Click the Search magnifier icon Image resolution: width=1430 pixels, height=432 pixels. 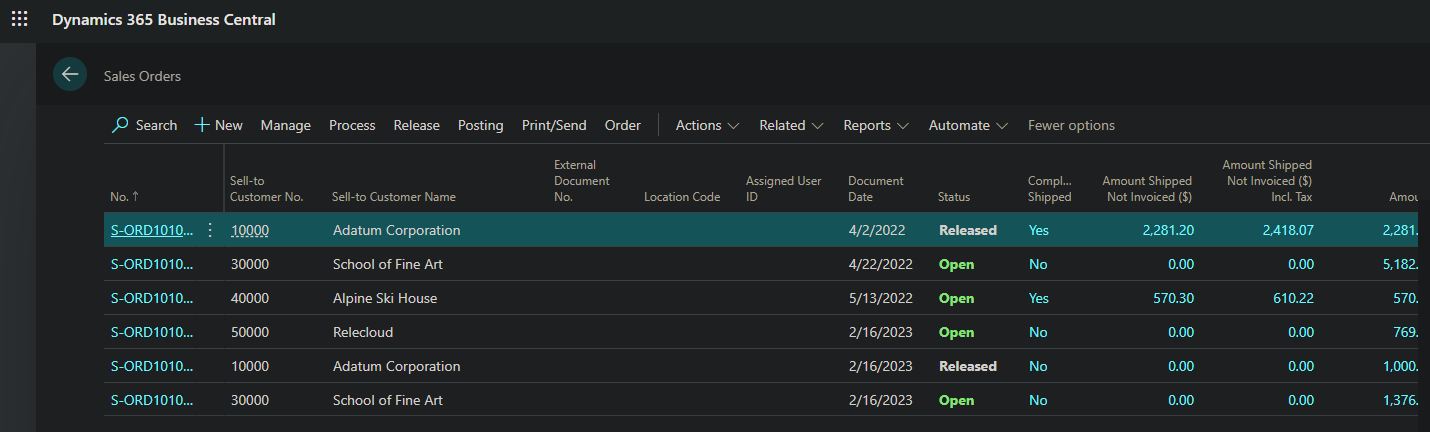(120, 125)
